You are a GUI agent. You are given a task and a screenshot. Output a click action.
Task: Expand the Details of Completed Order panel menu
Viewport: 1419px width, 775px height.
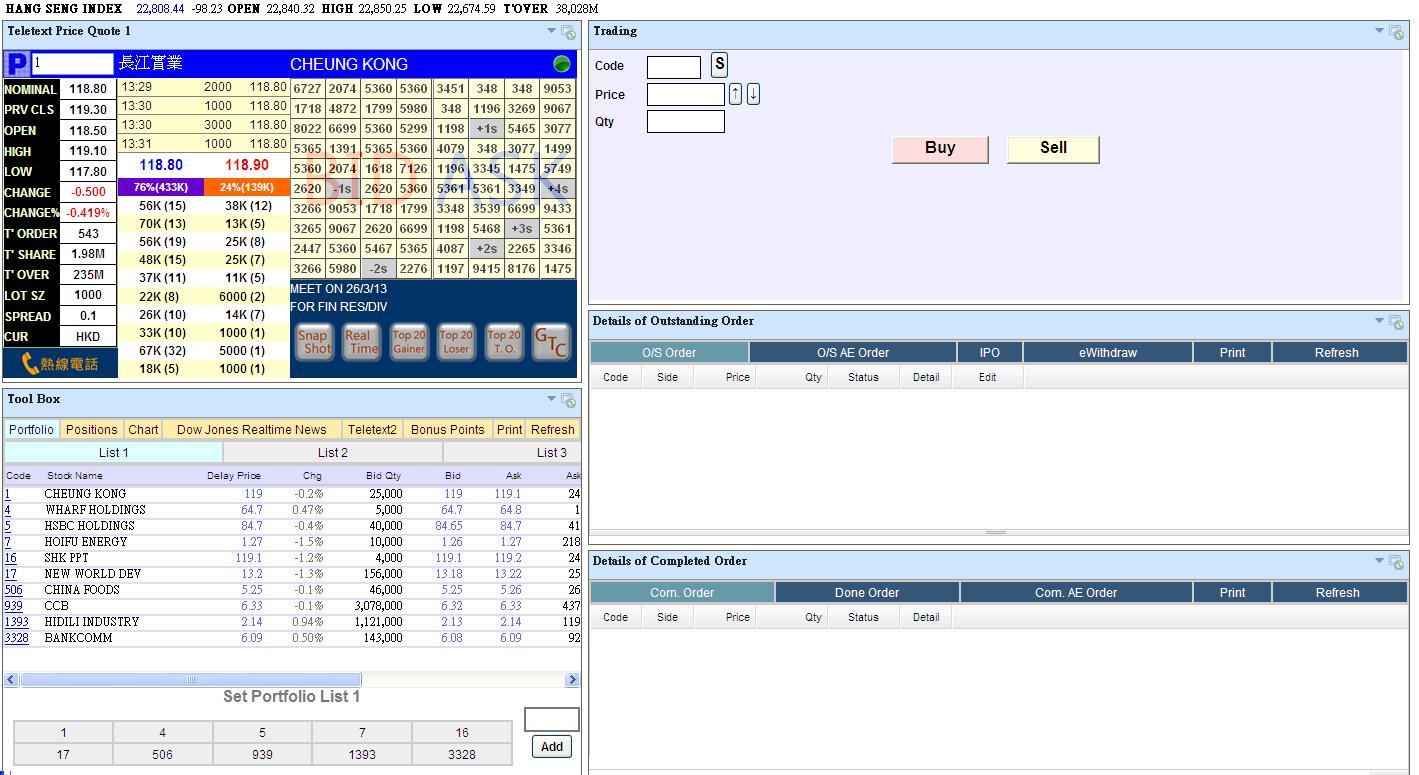click(x=1380, y=561)
